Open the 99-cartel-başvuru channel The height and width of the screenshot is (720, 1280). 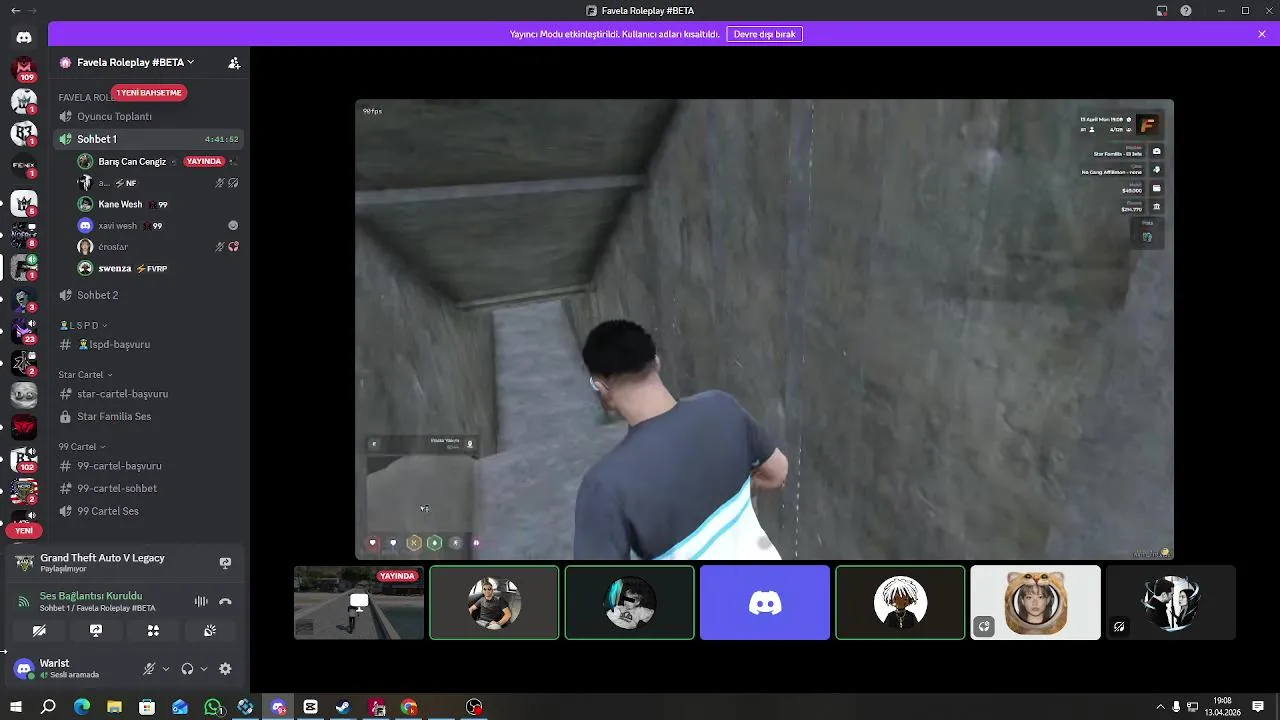pos(150,466)
